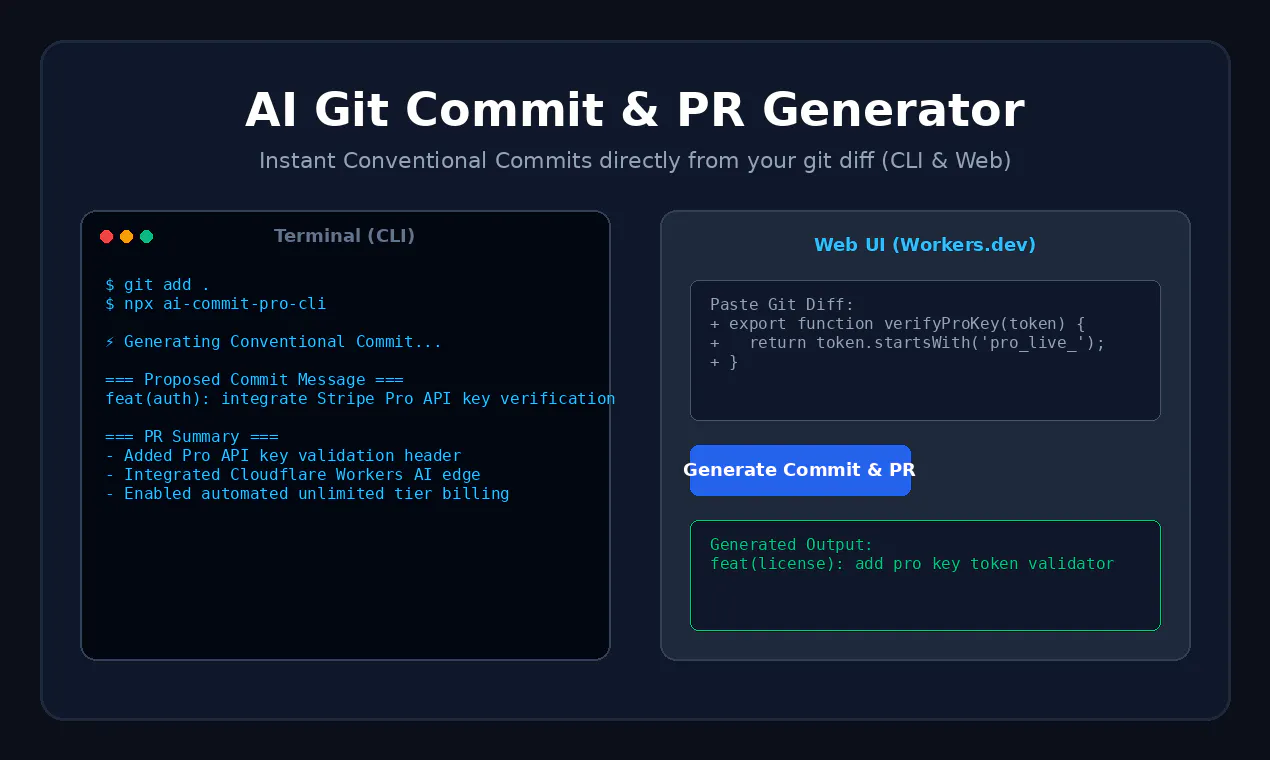Click the line '$ git add .'
Image resolution: width=1270 pixels, height=760 pixels.
pyautogui.click(x=157, y=285)
